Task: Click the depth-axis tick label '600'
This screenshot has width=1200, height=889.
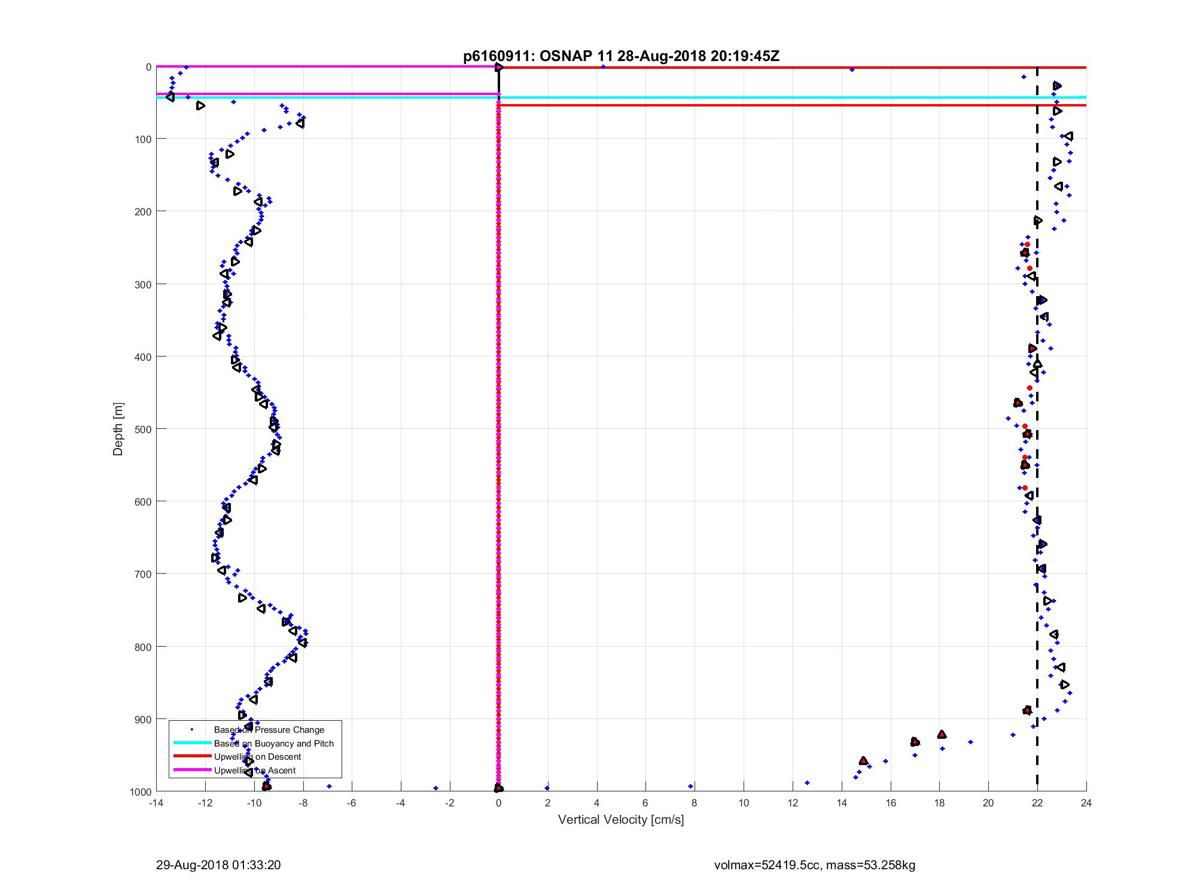Action: click(142, 501)
